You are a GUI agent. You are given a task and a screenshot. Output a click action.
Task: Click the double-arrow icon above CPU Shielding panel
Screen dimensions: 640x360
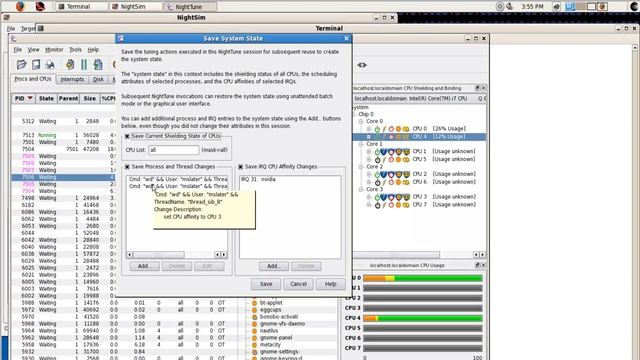click(x=362, y=65)
